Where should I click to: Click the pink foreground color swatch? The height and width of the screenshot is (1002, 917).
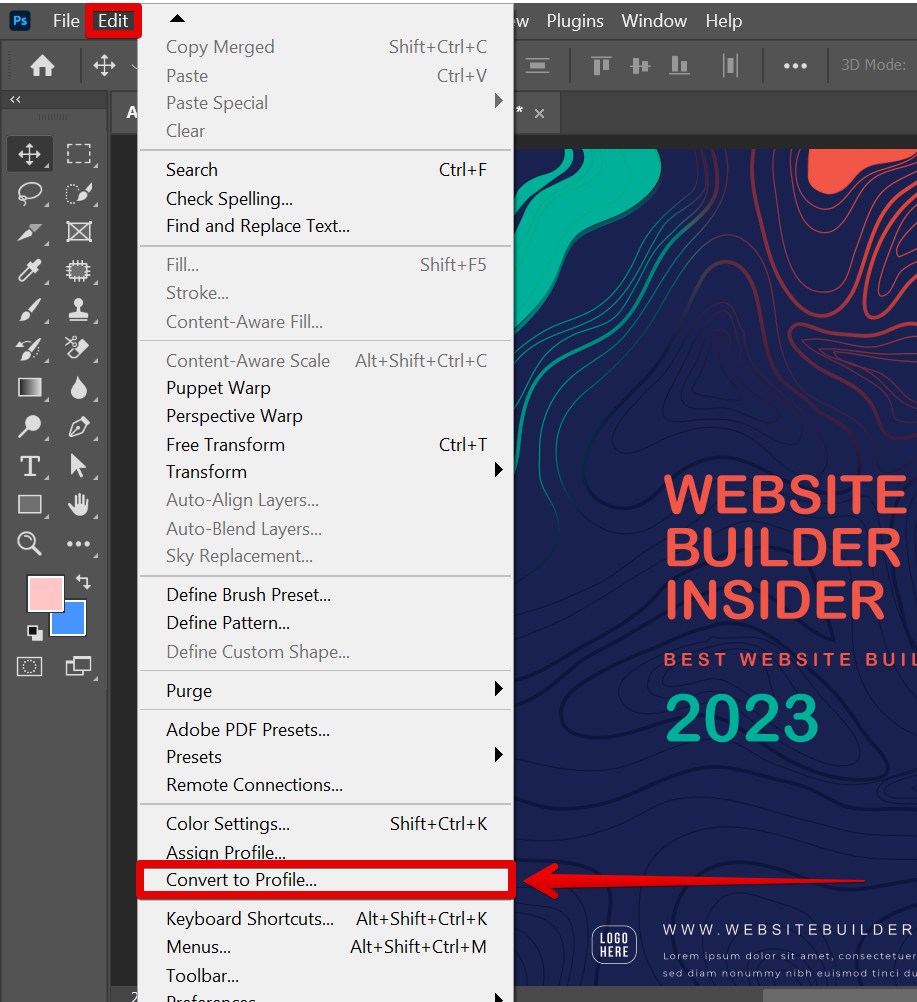pyautogui.click(x=43, y=593)
